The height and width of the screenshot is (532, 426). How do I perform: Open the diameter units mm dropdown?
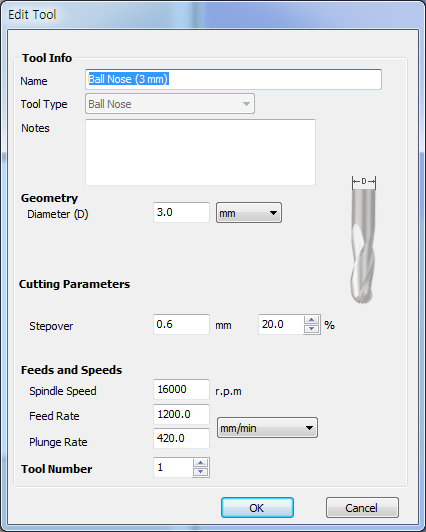249,213
